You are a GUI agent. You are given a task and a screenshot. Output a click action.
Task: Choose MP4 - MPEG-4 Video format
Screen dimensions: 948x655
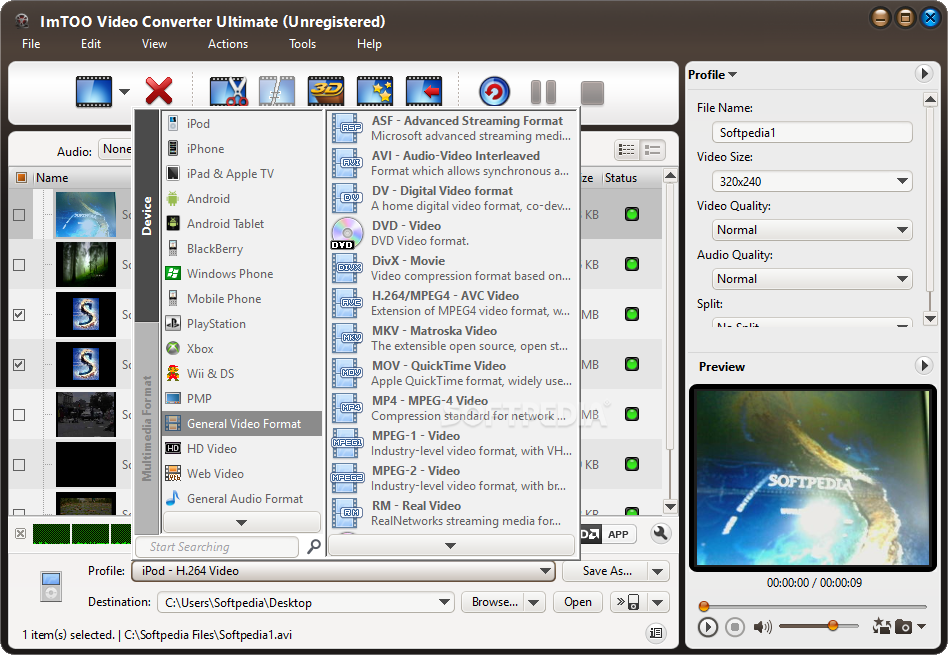[450, 408]
